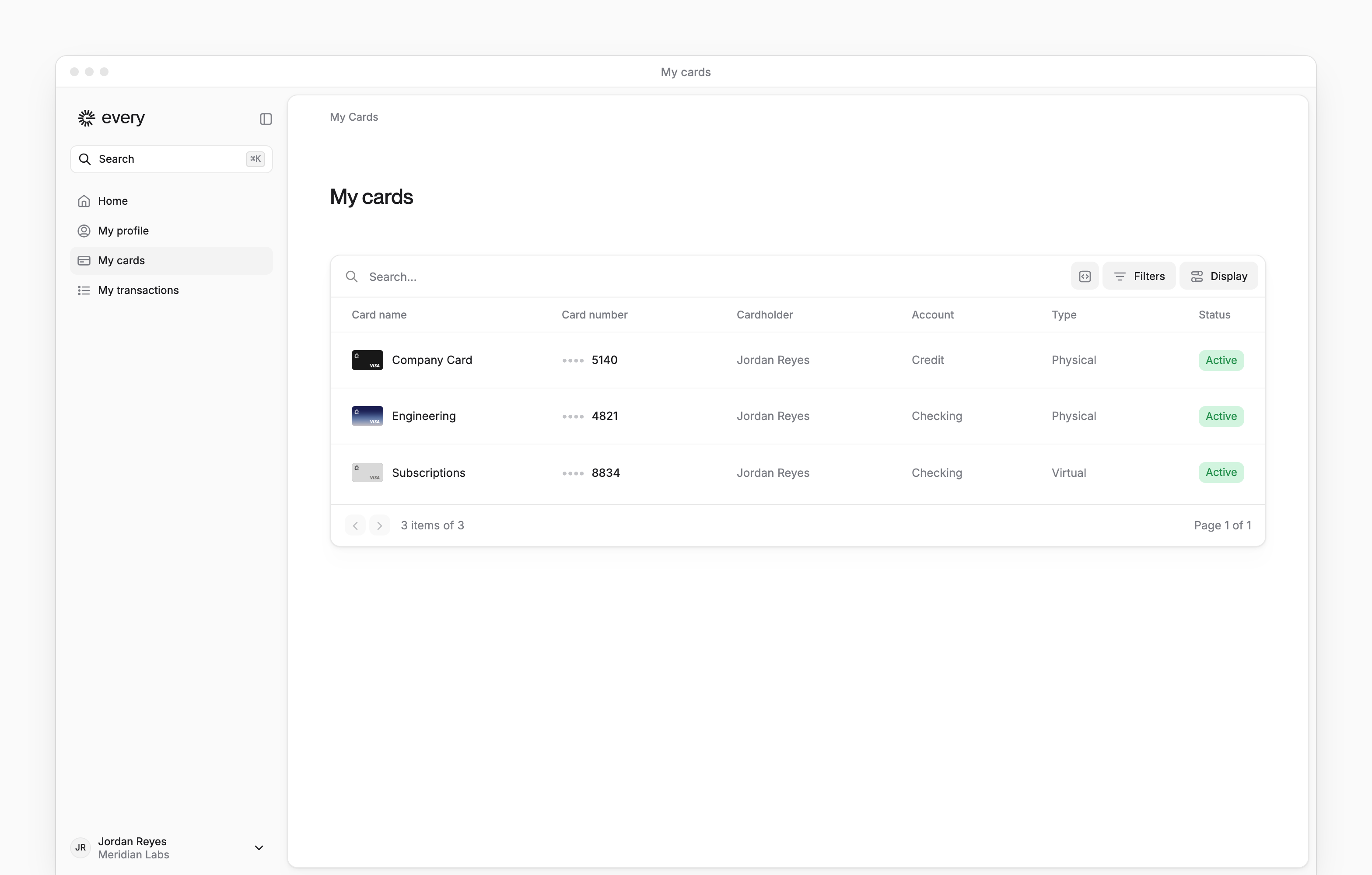Click the JR avatar

[x=80, y=848]
